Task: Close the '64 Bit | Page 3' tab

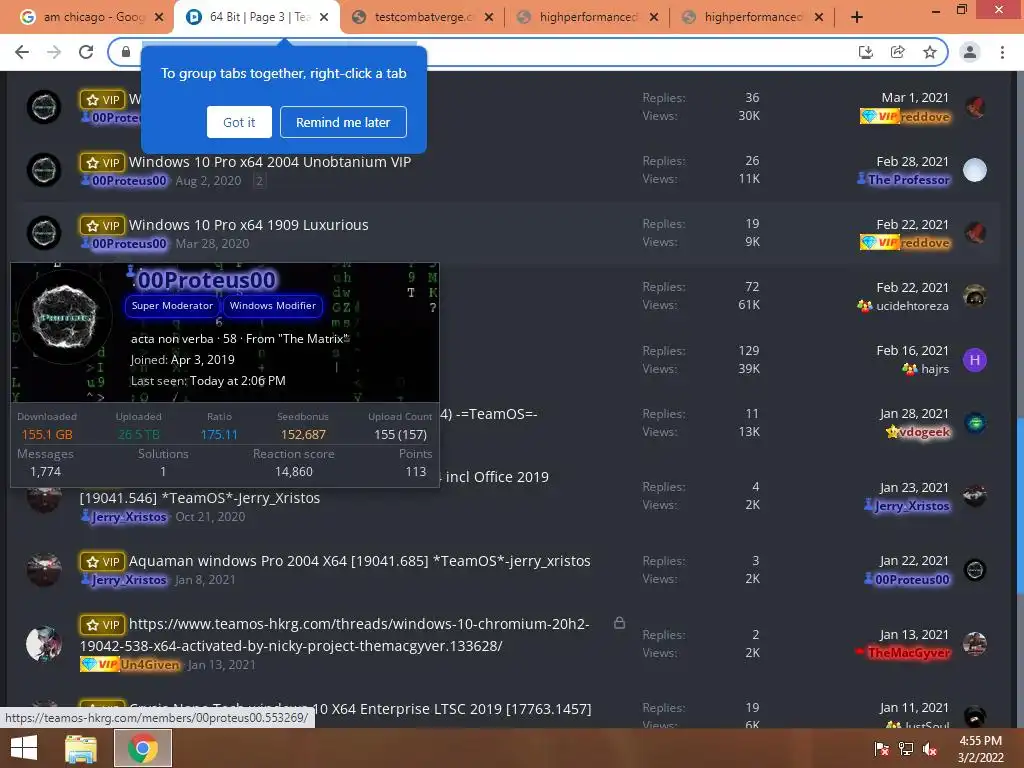Action: click(x=324, y=17)
